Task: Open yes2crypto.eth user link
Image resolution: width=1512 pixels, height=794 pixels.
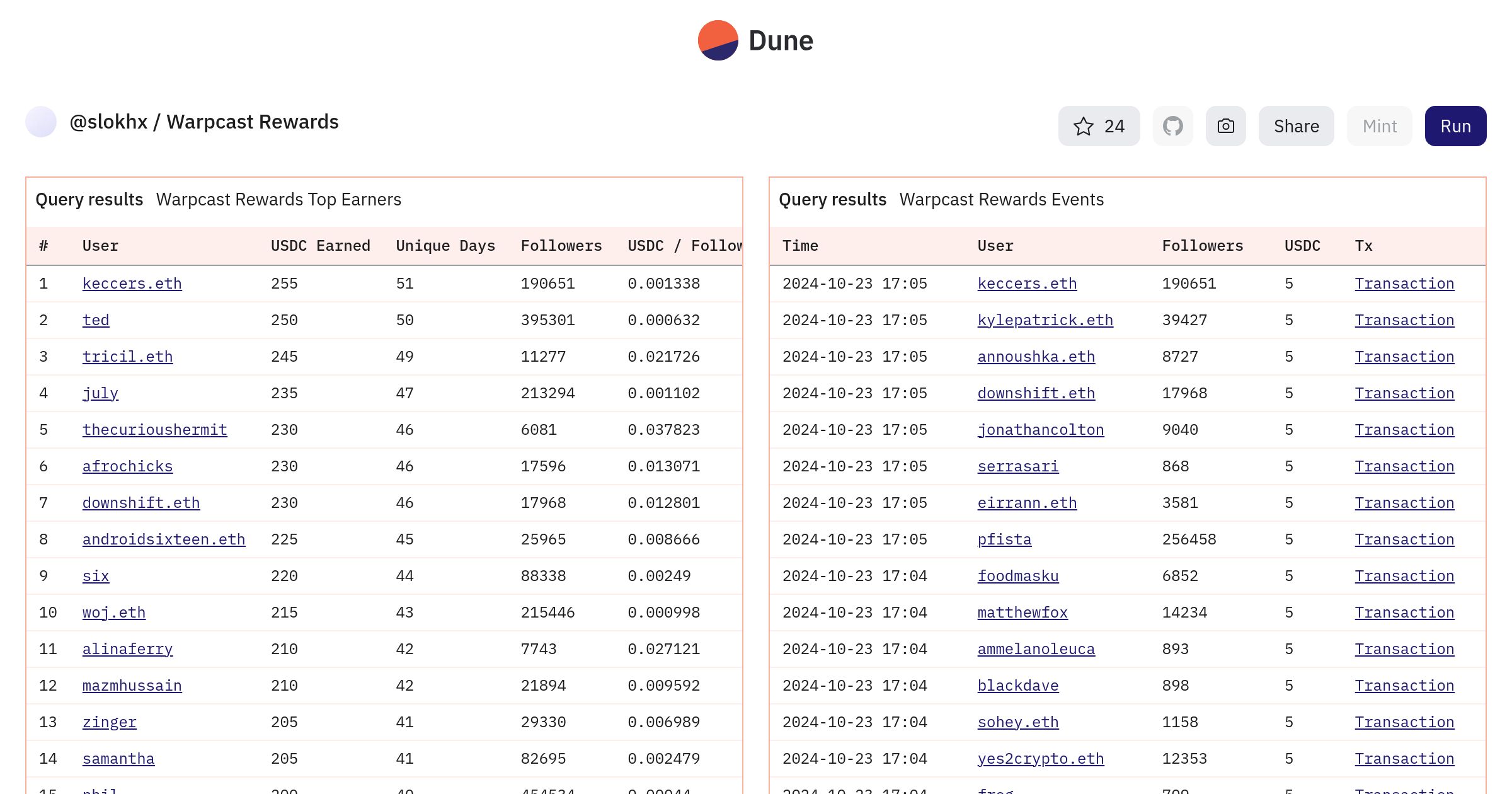Action: (1040, 759)
